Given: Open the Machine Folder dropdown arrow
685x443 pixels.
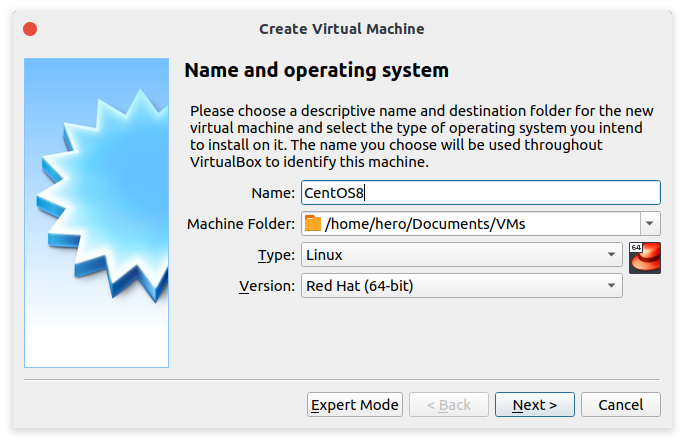Looking at the screenshot, I should coord(650,223).
